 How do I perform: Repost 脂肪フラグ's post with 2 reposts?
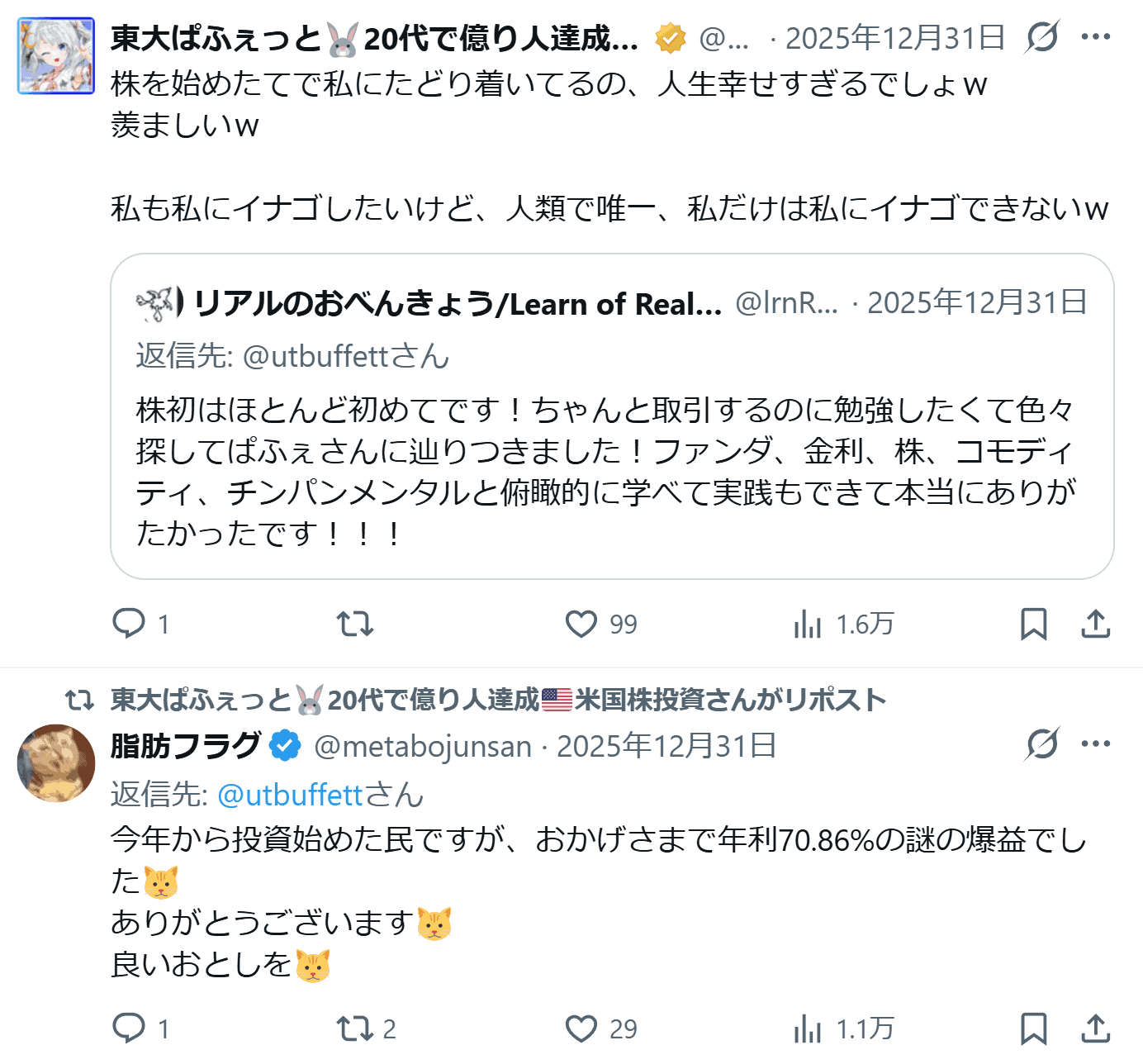pyautogui.click(x=355, y=1028)
